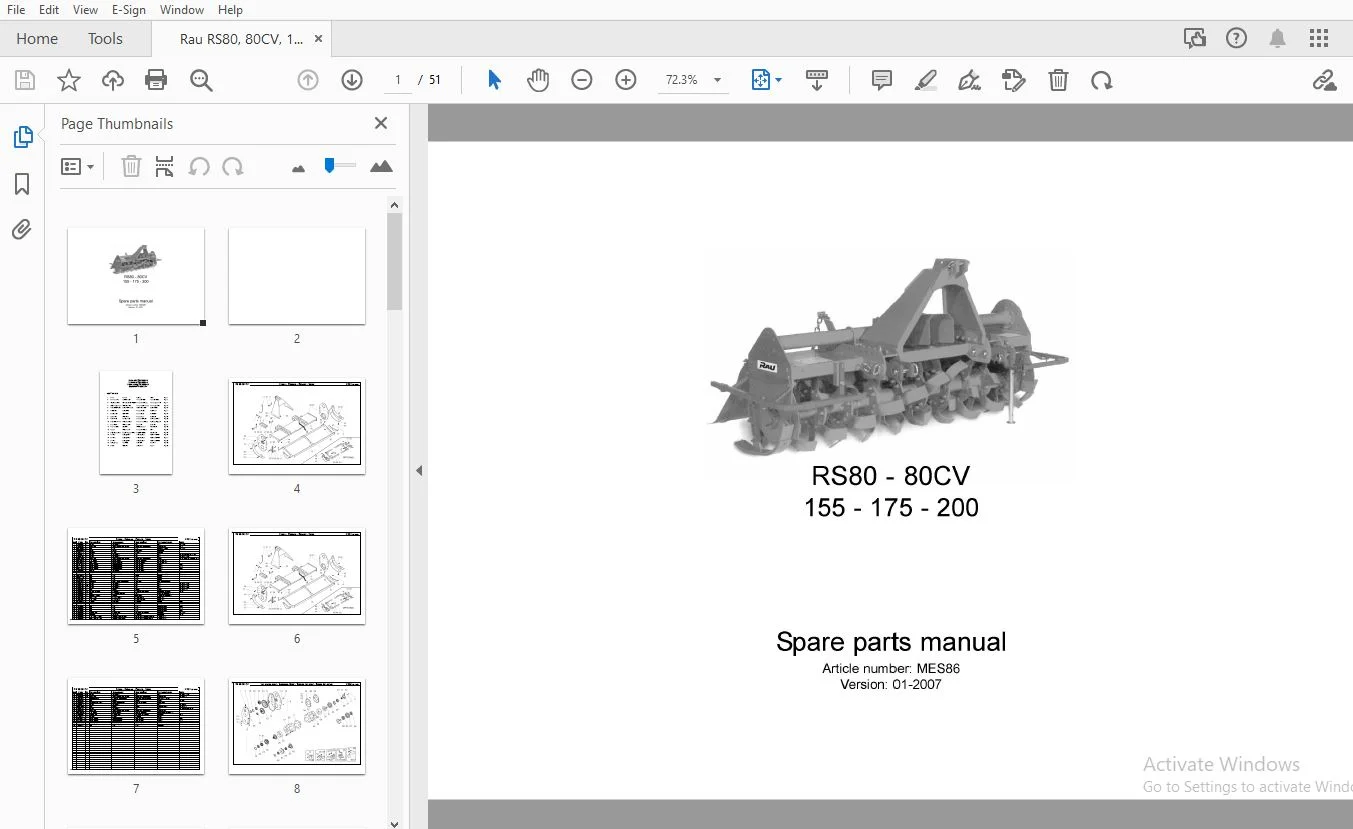The height and width of the screenshot is (829, 1353).
Task: Open the share-for-review chat icon
Action: click(x=1194, y=38)
